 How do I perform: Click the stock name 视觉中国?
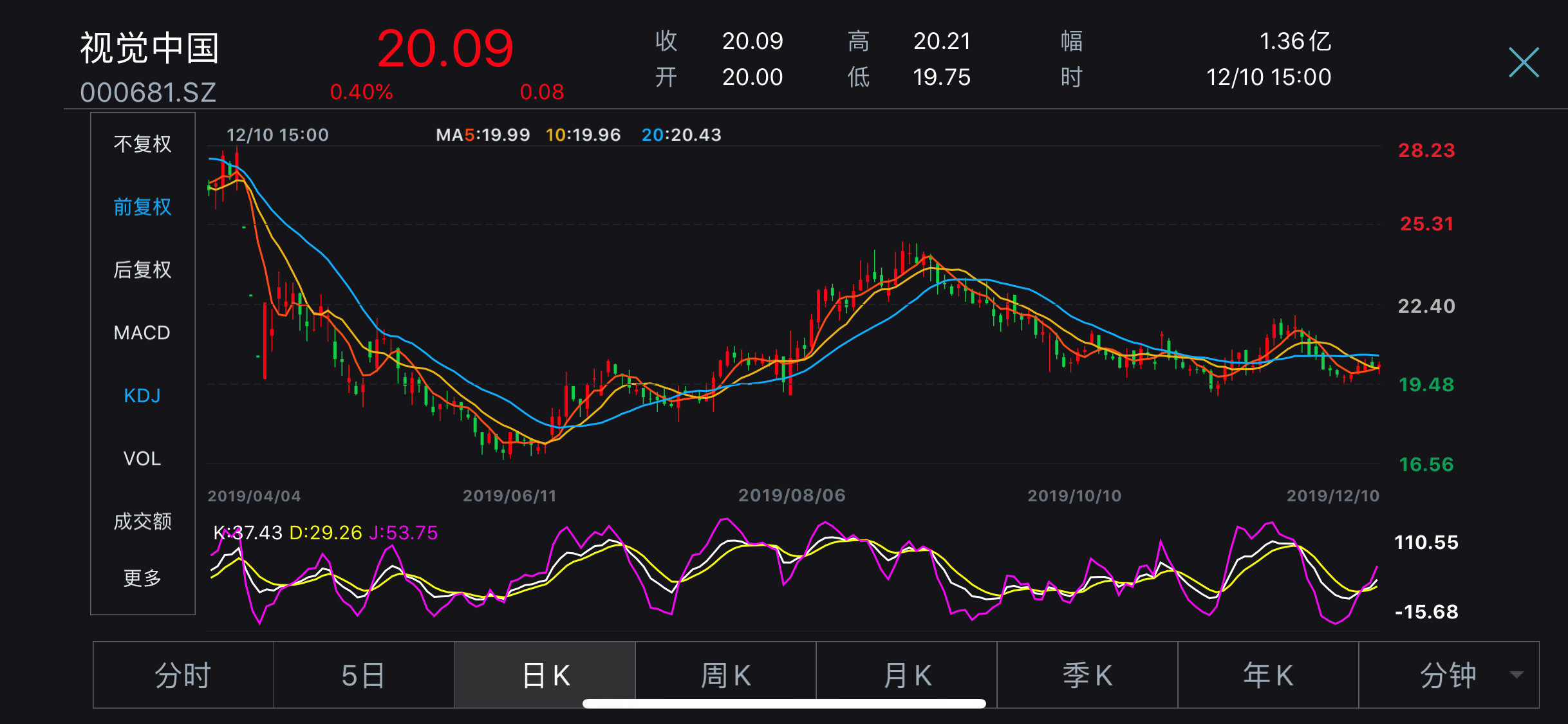click(x=149, y=48)
